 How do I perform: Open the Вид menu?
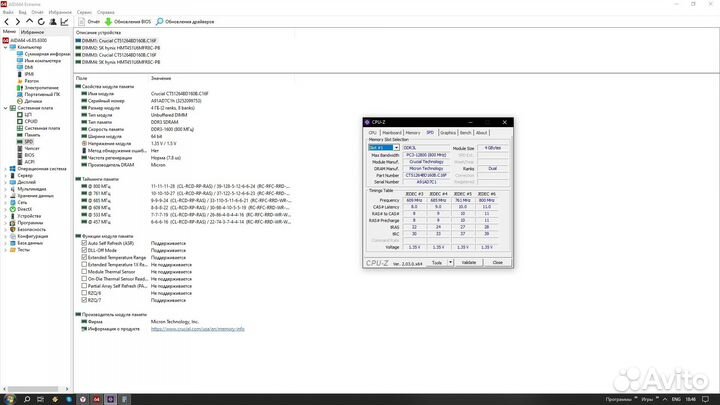(22, 12)
